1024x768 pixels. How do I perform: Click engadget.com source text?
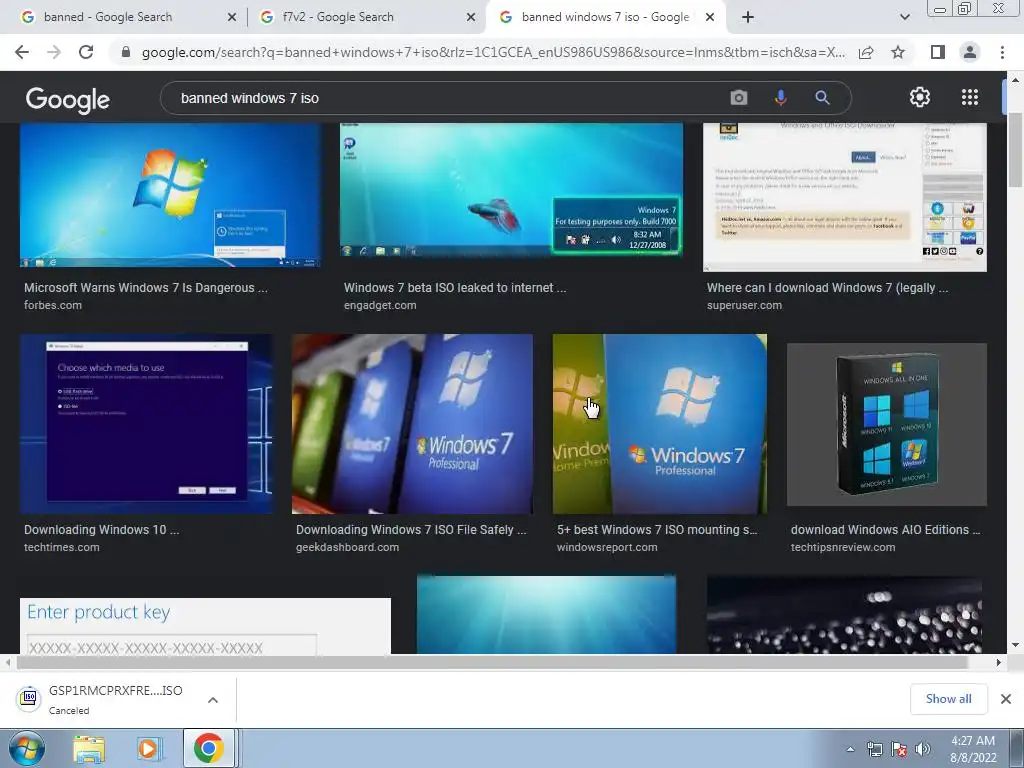point(380,305)
